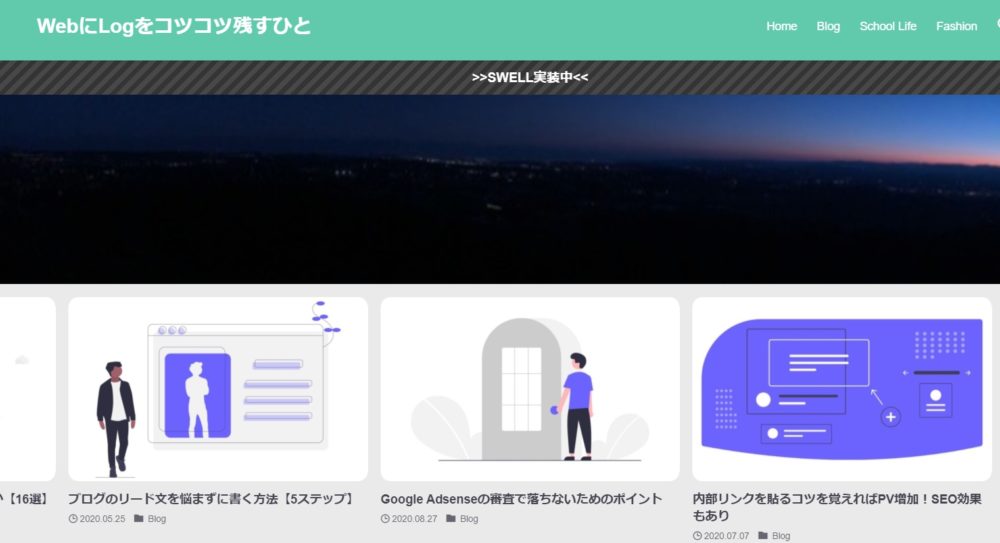Image resolution: width=1000 pixels, height=543 pixels.
Task: Click clock icon beside 2020.07.07
Action: tap(697, 536)
